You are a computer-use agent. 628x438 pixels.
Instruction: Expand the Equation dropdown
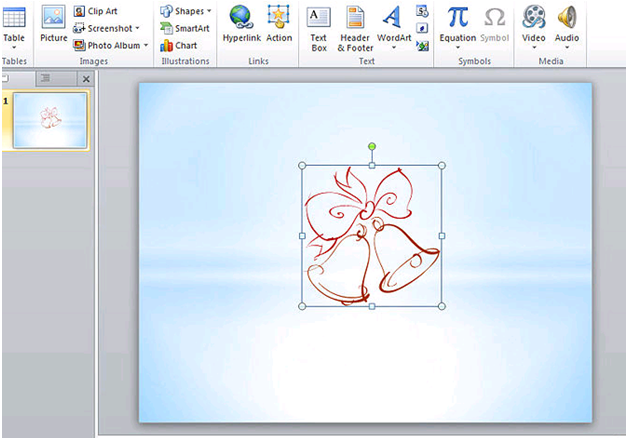[458, 47]
